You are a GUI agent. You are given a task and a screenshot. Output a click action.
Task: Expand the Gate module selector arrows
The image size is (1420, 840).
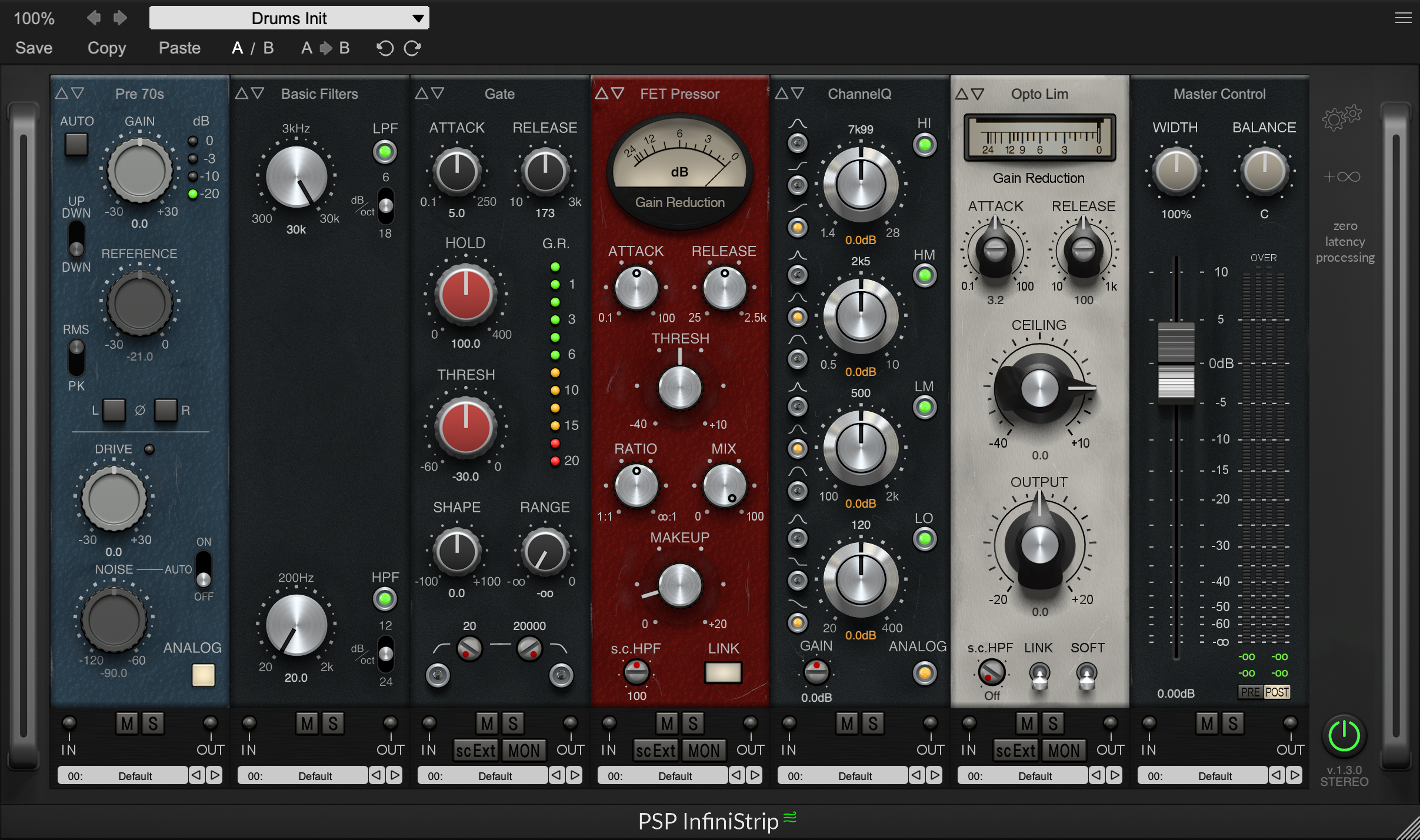[x=429, y=94]
